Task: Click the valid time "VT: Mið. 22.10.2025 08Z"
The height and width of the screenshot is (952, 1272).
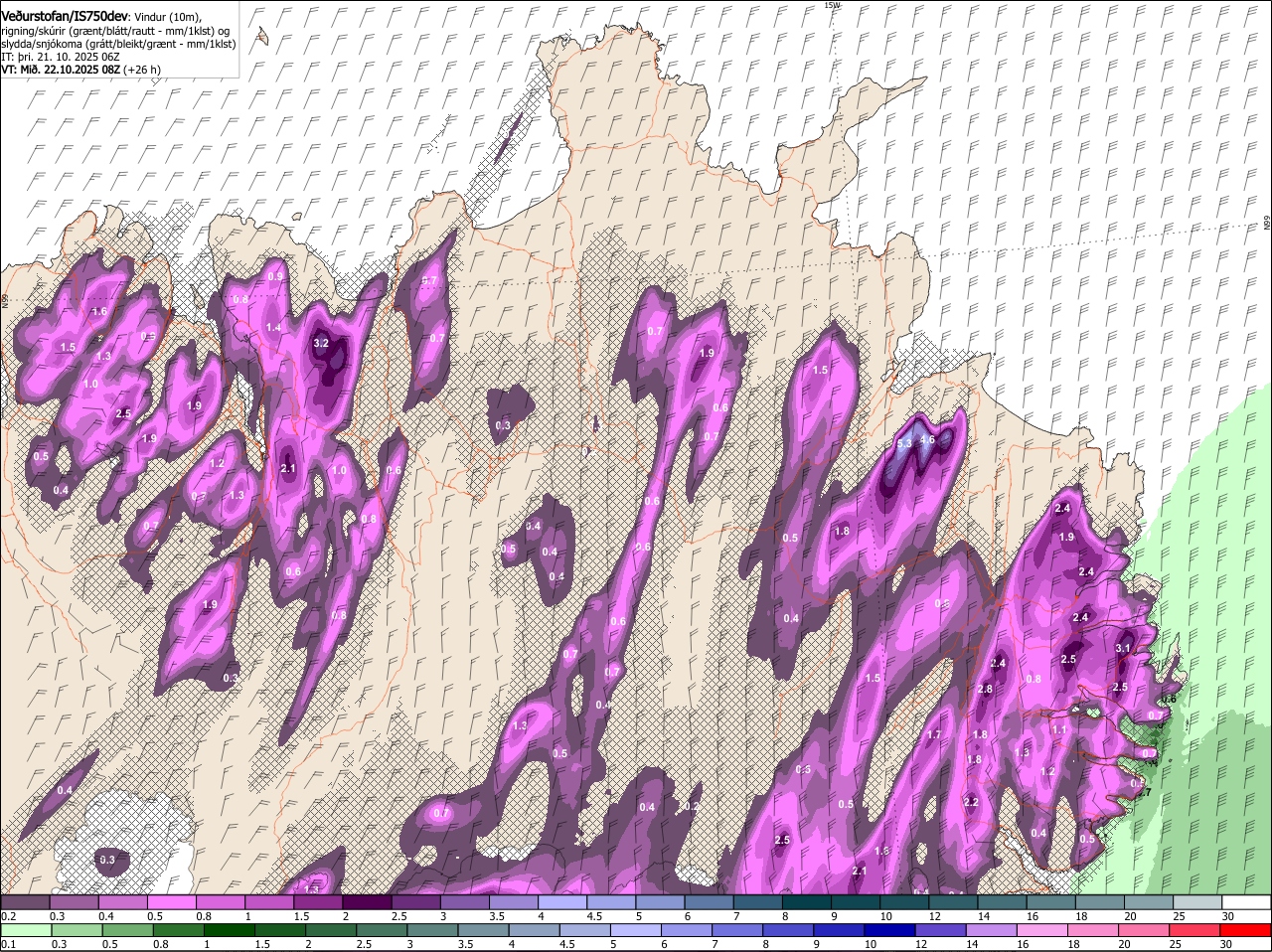Action: pos(61,70)
